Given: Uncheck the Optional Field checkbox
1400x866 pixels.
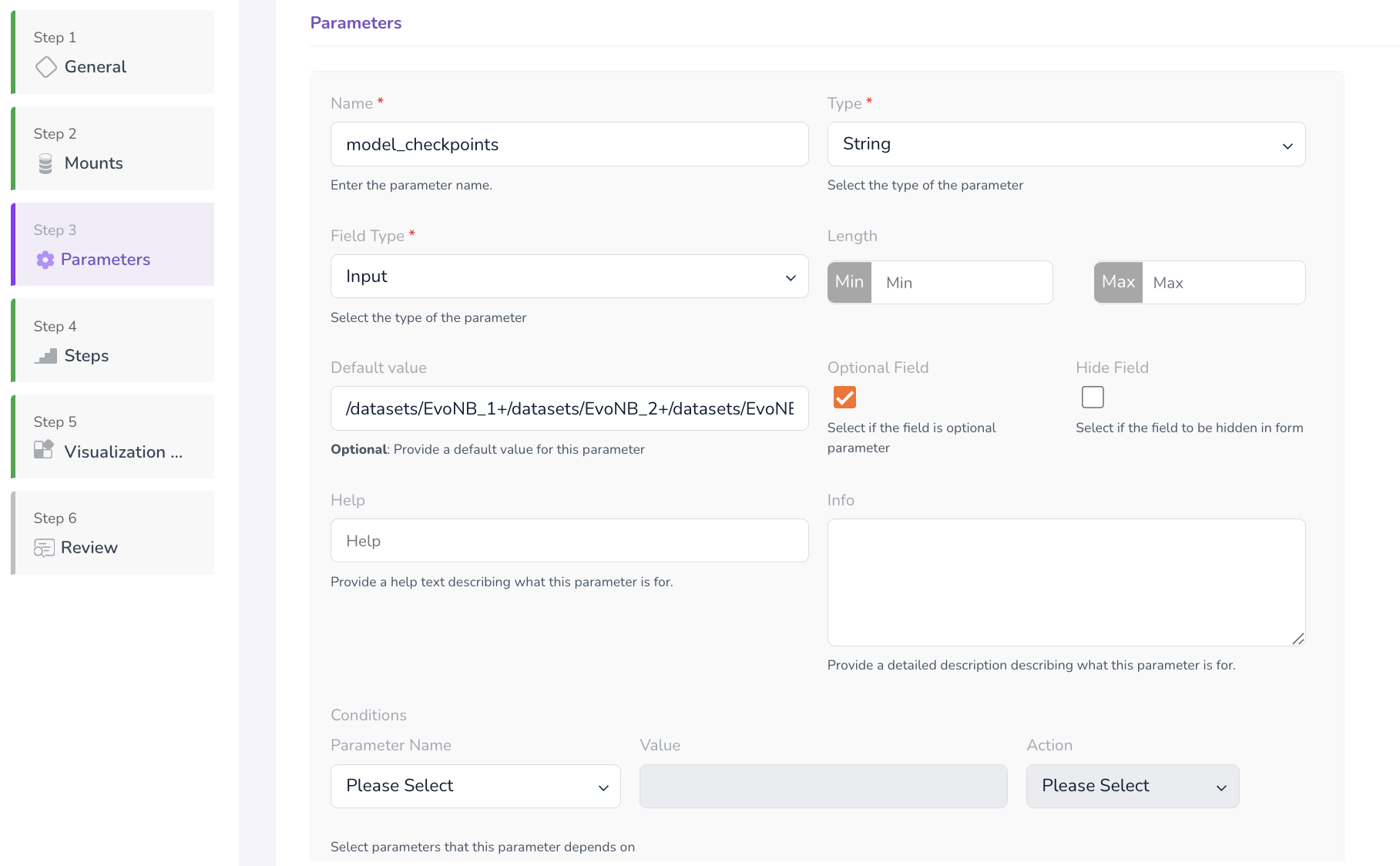Looking at the screenshot, I should pos(844,398).
